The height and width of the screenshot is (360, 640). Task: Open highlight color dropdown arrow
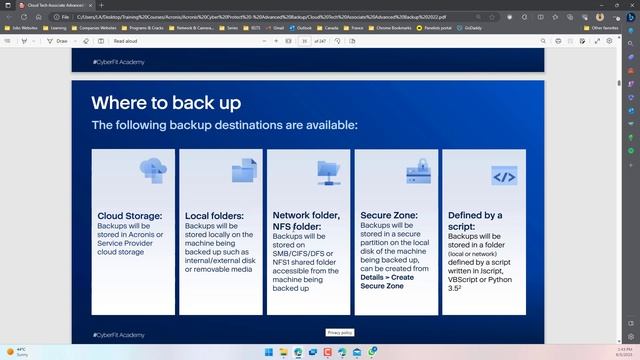tap(33, 41)
